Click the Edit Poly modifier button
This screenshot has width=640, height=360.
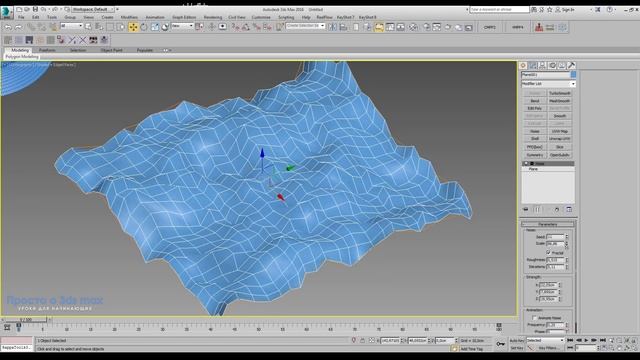tap(535, 108)
